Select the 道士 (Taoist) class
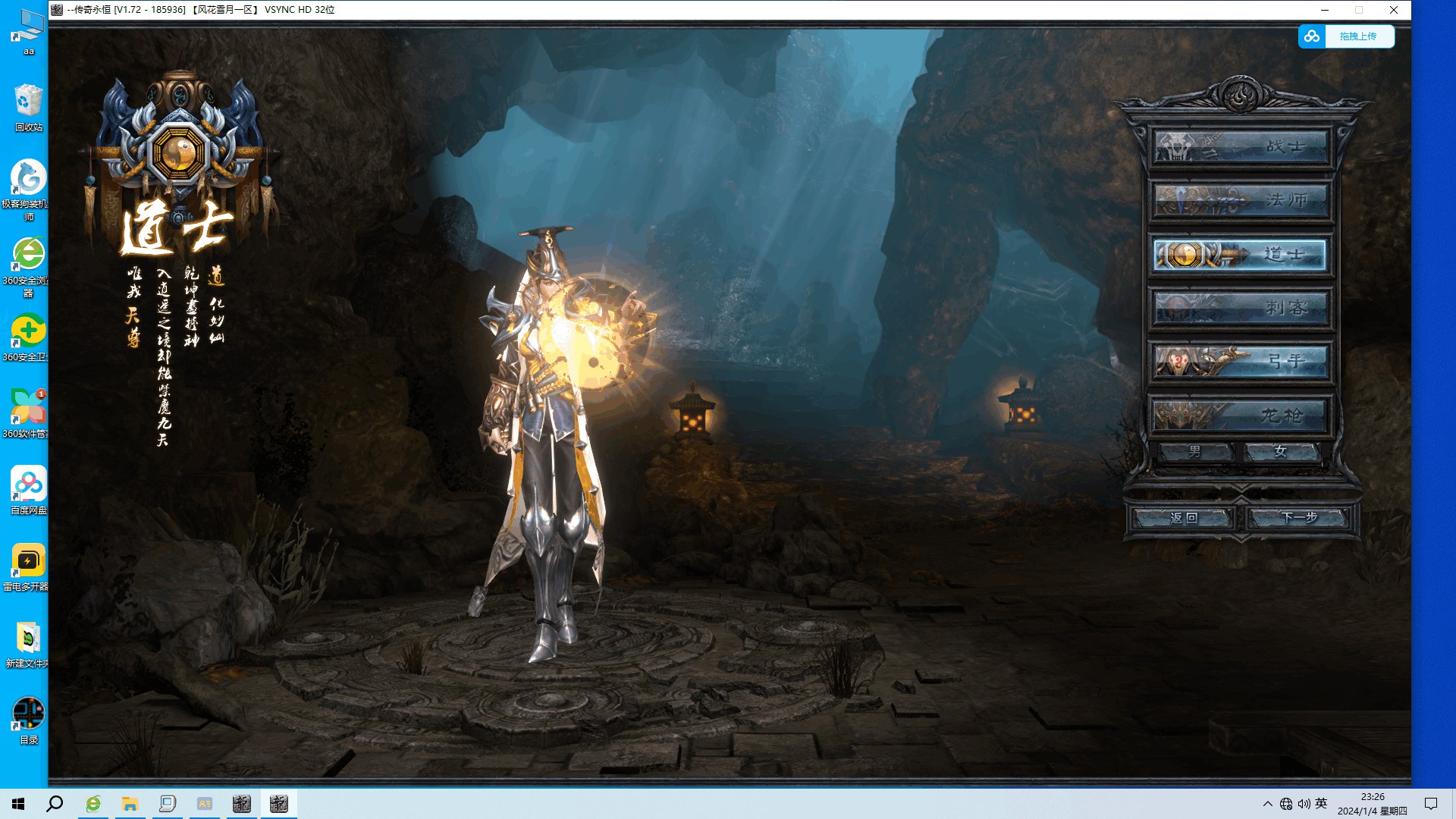This screenshot has height=819, width=1456. tap(1241, 255)
